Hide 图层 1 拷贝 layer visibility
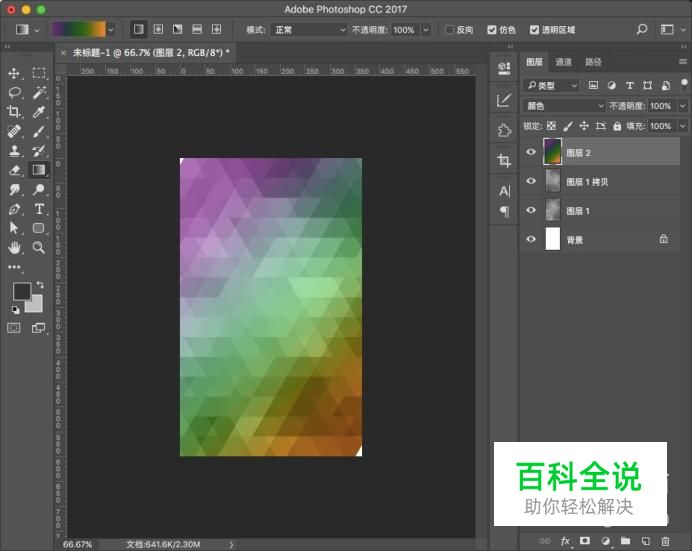 tap(531, 182)
